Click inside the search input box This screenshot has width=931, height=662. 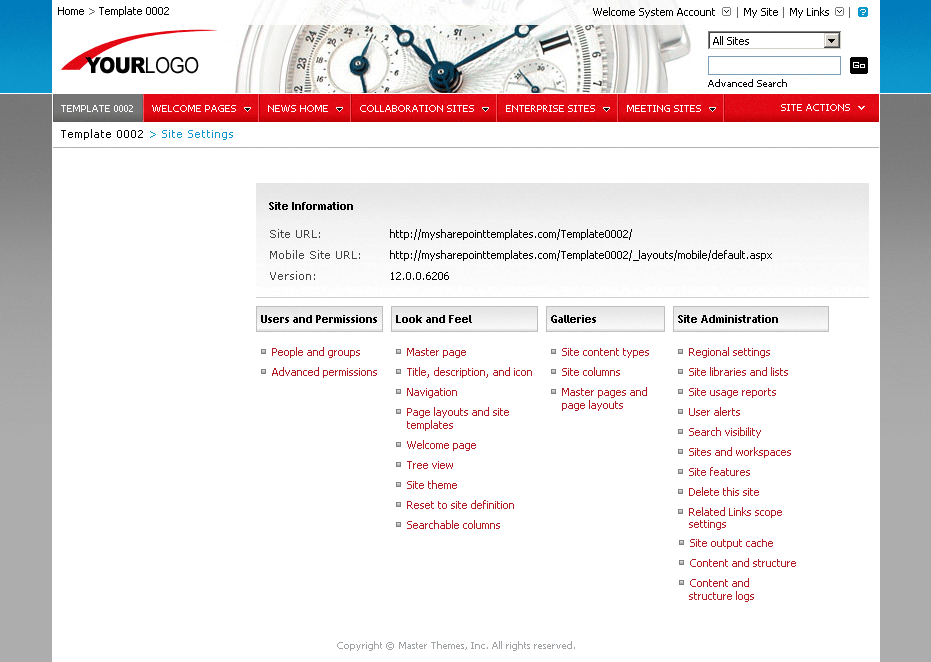point(773,65)
